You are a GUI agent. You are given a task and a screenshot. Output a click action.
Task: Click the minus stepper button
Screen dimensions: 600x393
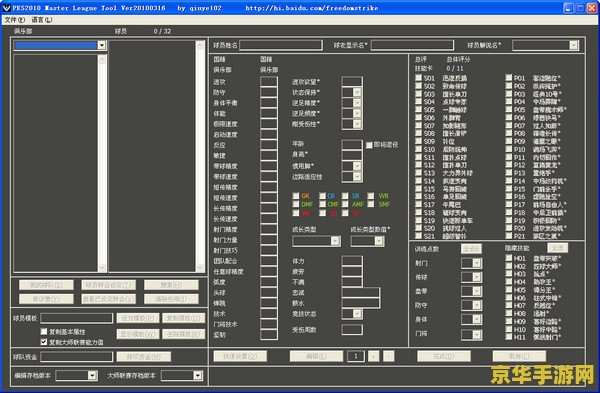[x=388, y=356]
